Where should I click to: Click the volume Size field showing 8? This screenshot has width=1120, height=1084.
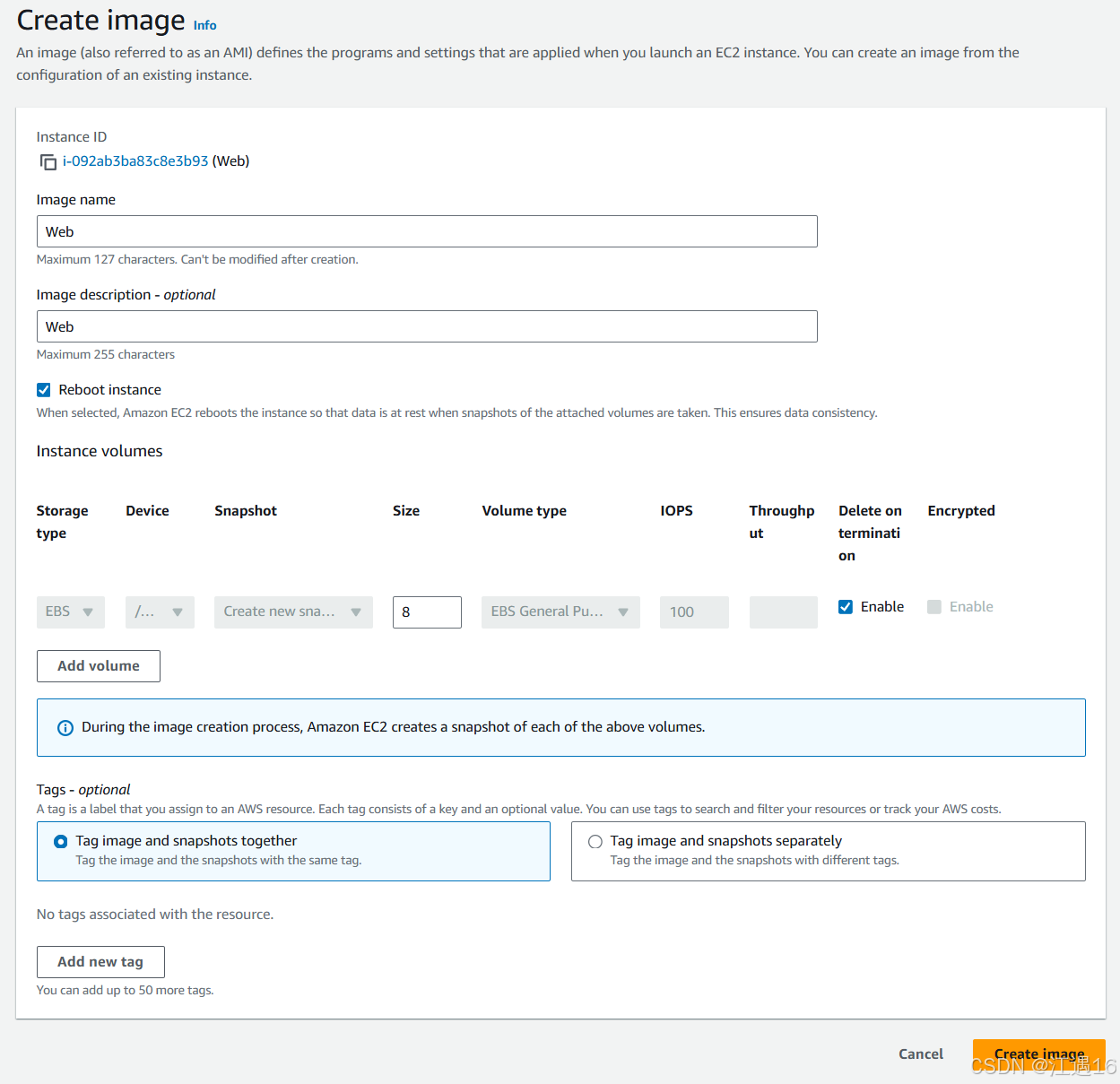(427, 611)
